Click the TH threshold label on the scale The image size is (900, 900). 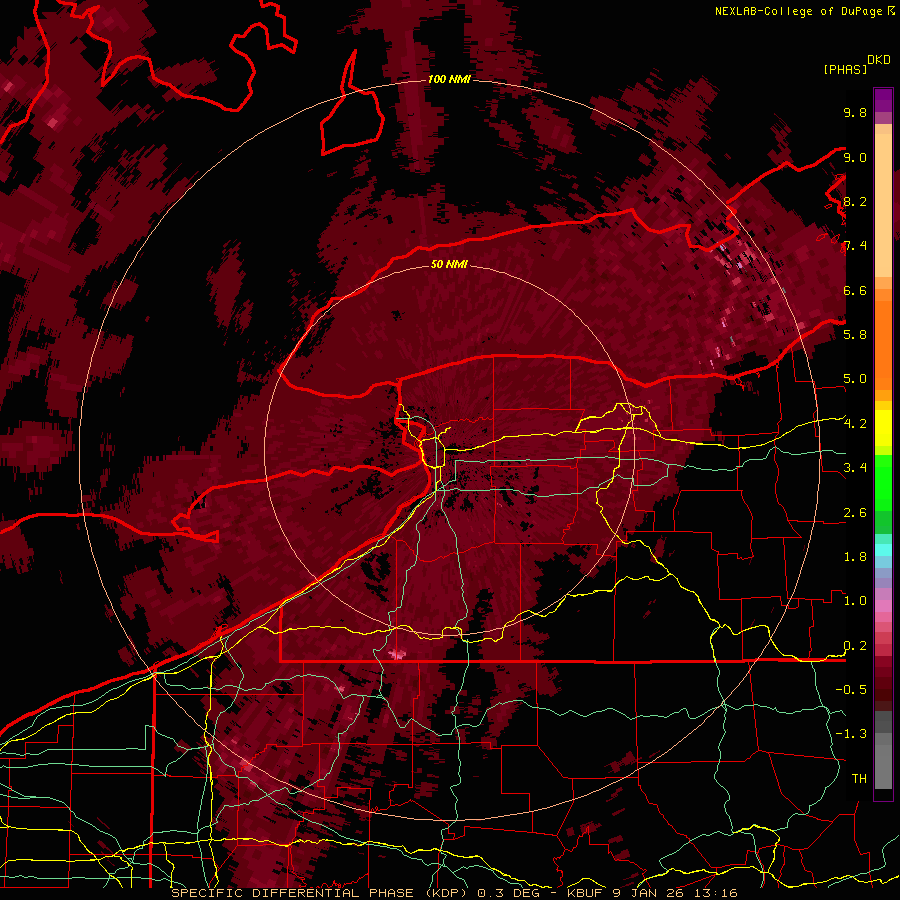(859, 778)
